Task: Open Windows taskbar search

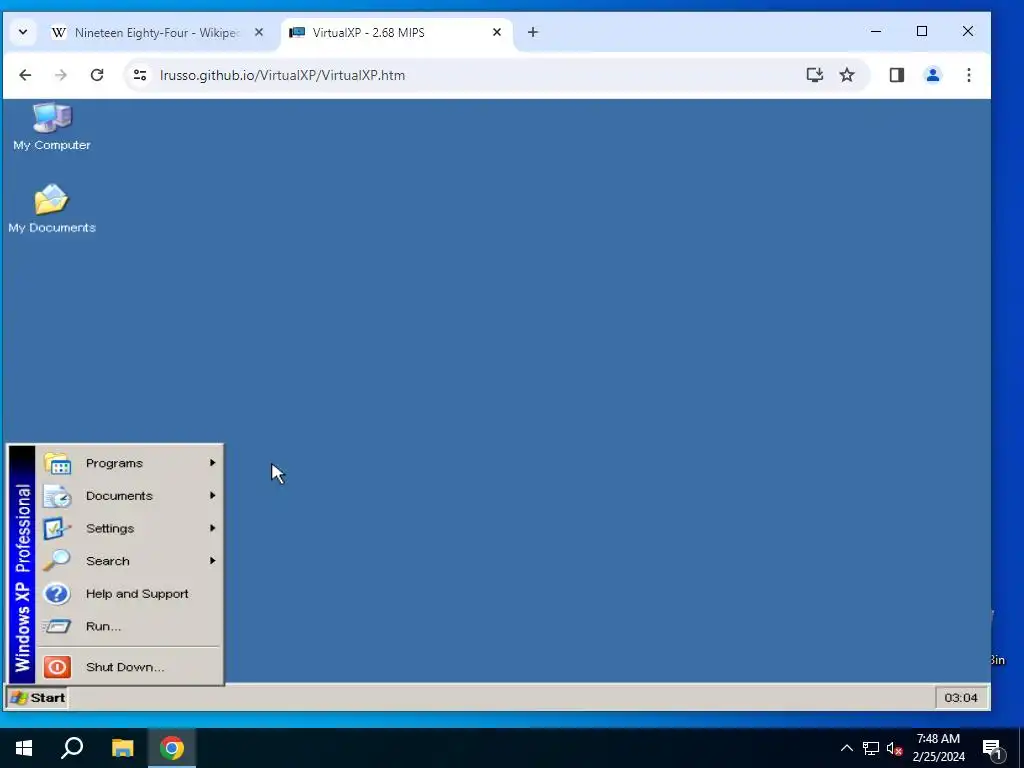Action: 72,748
